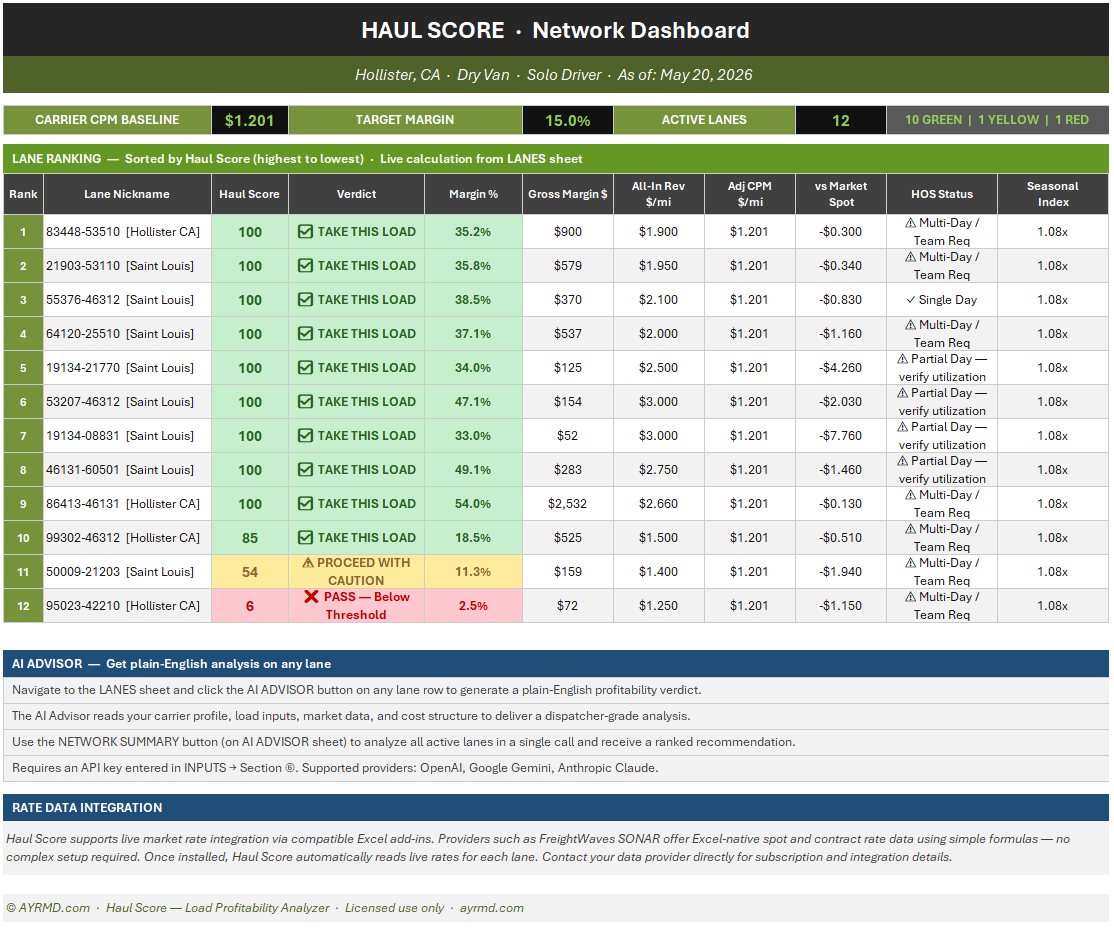Click the HOS warning triangle for lane 83448-53510
The width and height of the screenshot is (1114, 930).
tap(910, 223)
